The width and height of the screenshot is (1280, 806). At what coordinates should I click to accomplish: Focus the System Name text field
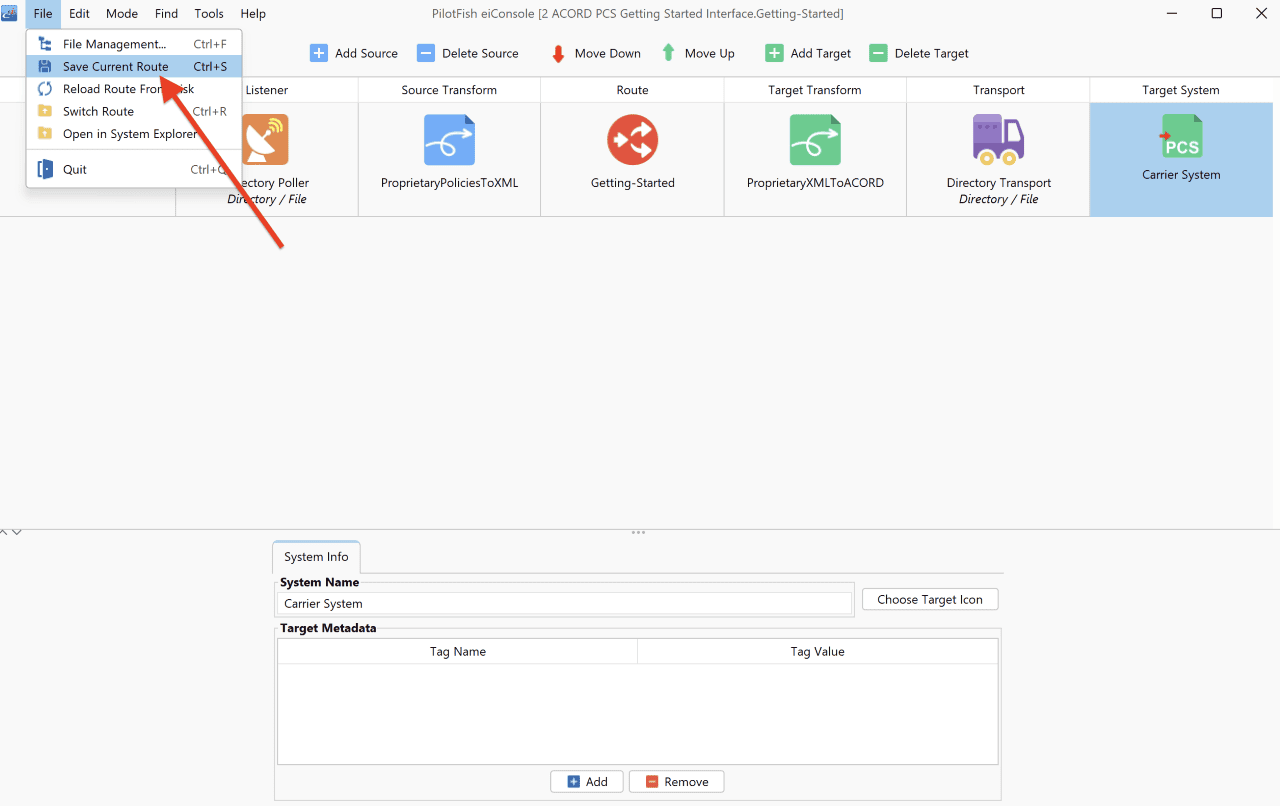tap(564, 603)
